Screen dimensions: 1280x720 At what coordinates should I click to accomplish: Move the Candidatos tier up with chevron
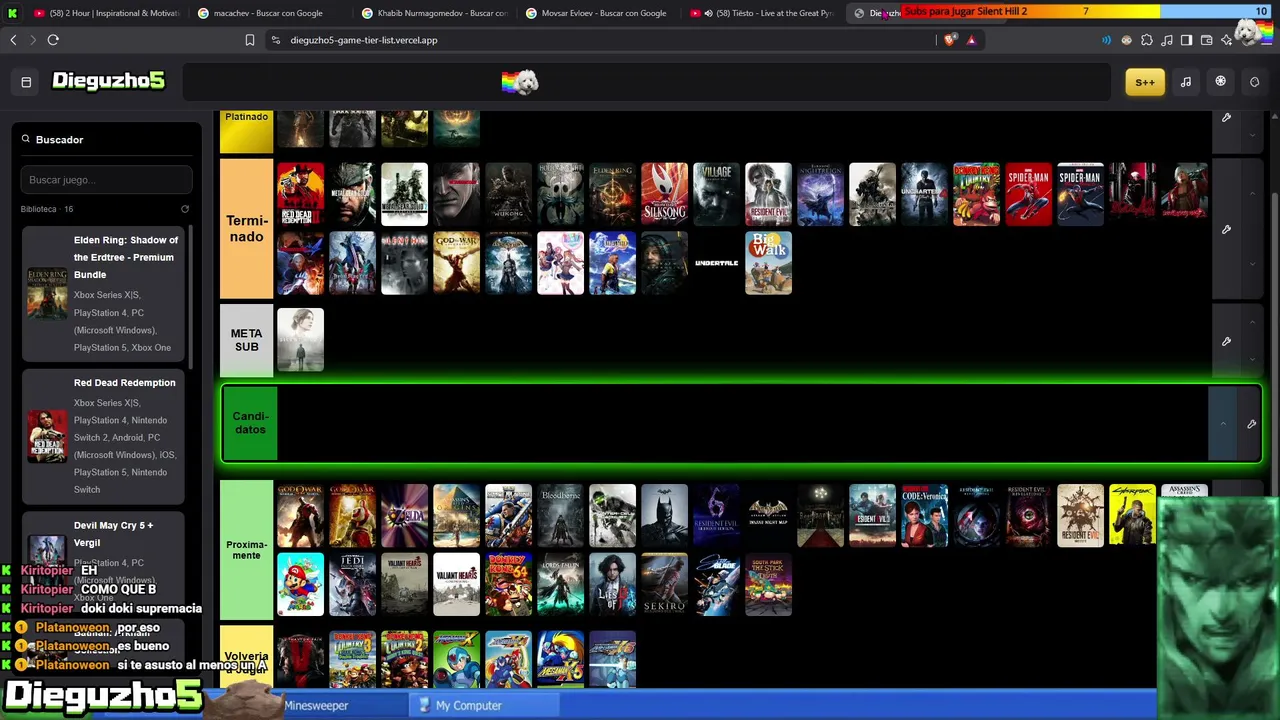click(x=1223, y=424)
